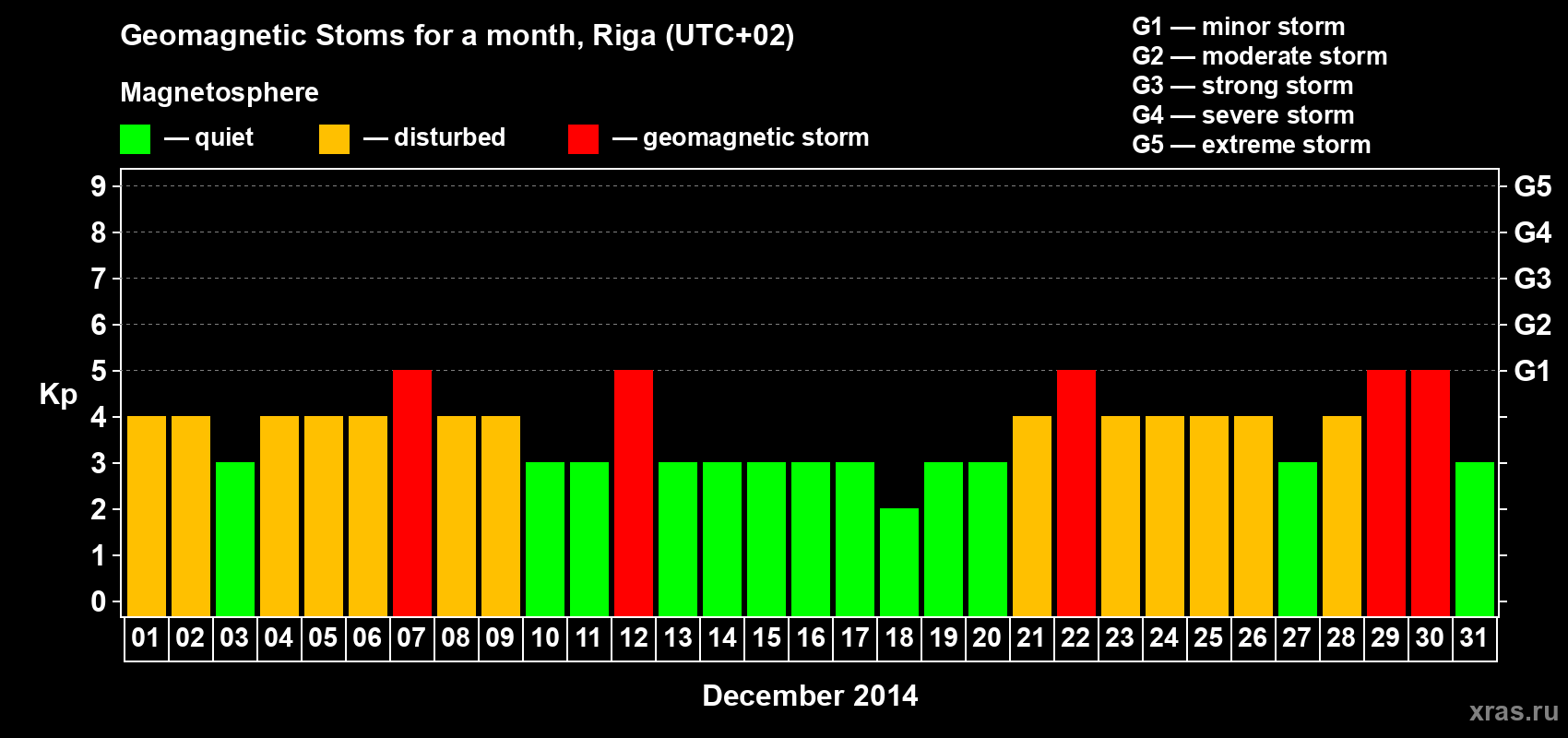Image resolution: width=1568 pixels, height=738 pixels.
Task: Select the orange bar for day 21
Action: [1032, 516]
